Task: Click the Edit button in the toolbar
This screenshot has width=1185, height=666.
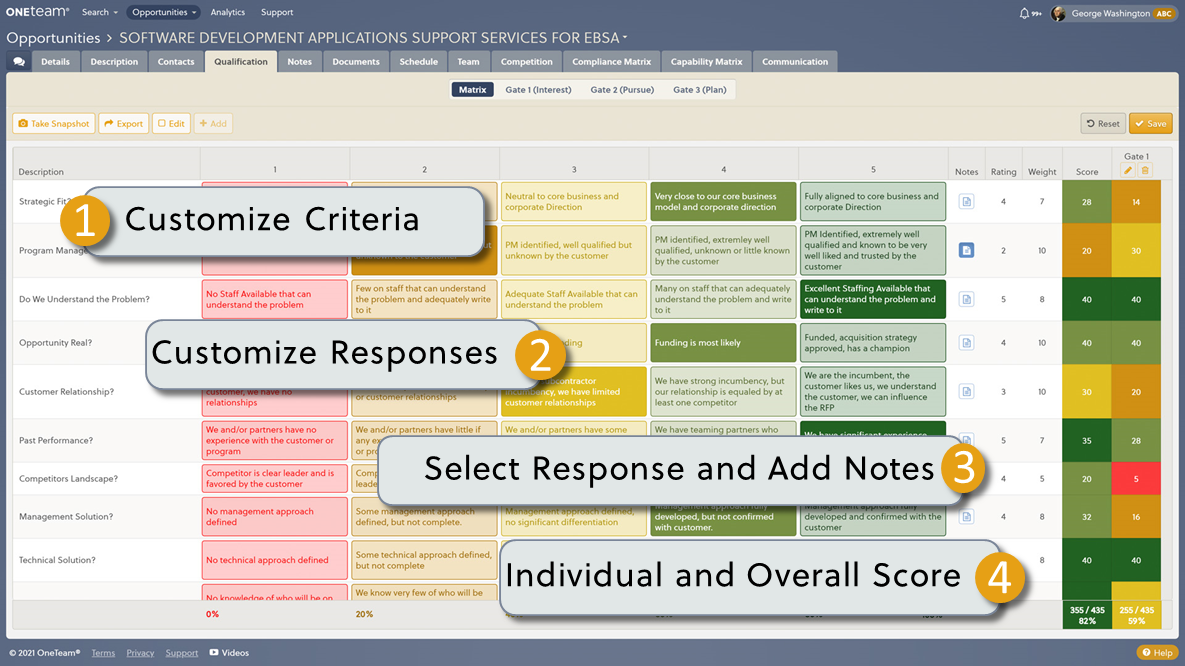Action: coord(171,123)
